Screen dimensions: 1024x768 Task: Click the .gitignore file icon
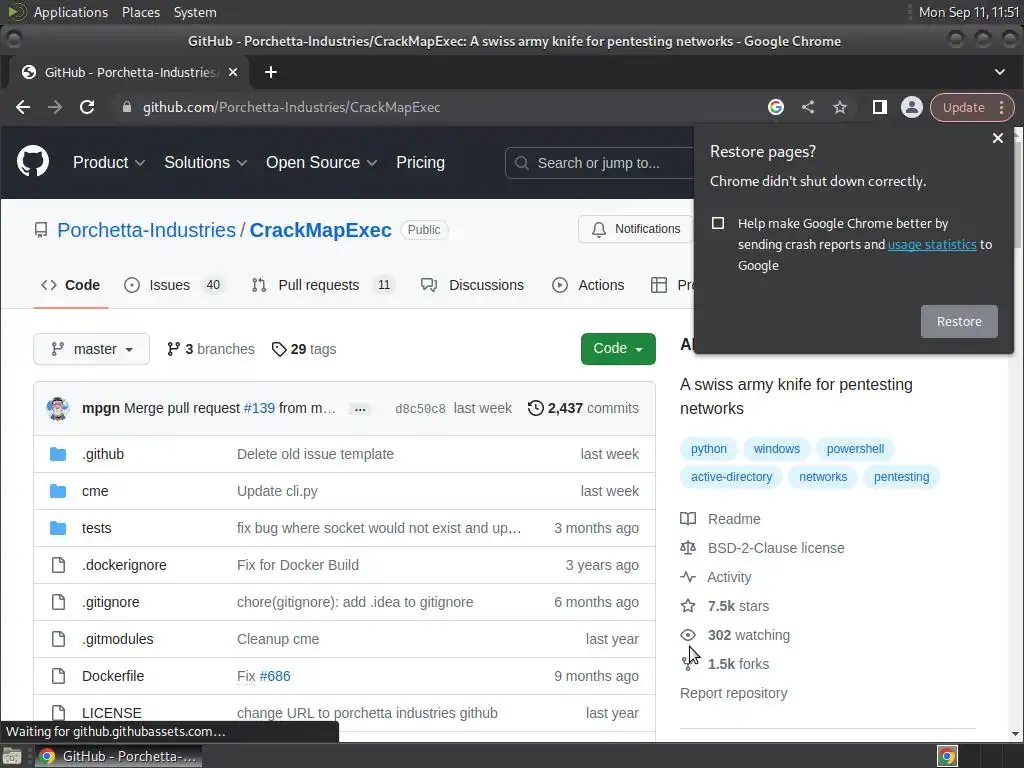point(58,602)
